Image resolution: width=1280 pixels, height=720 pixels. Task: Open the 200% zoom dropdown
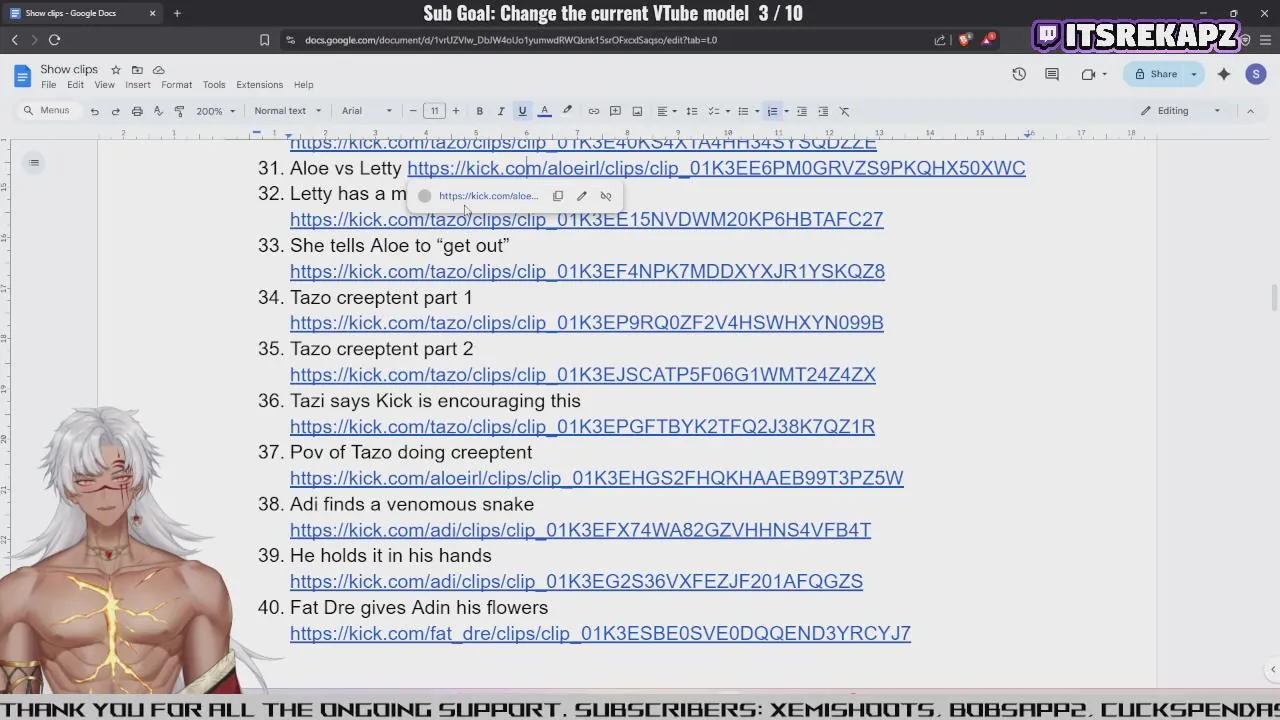pyautogui.click(x=215, y=111)
